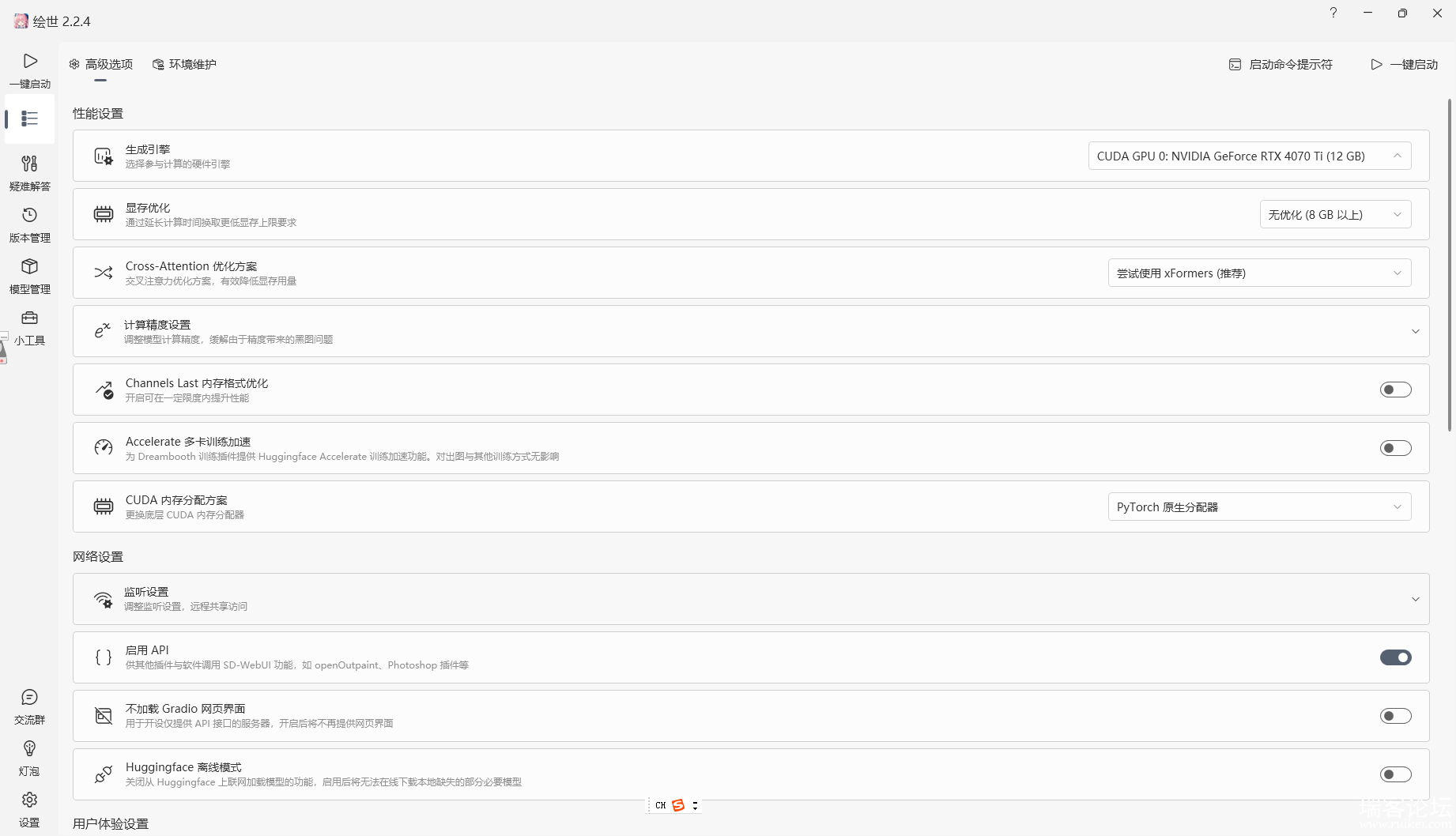
Task: Click the 不加载 Gradio 网页界面 icon
Action: (x=104, y=716)
